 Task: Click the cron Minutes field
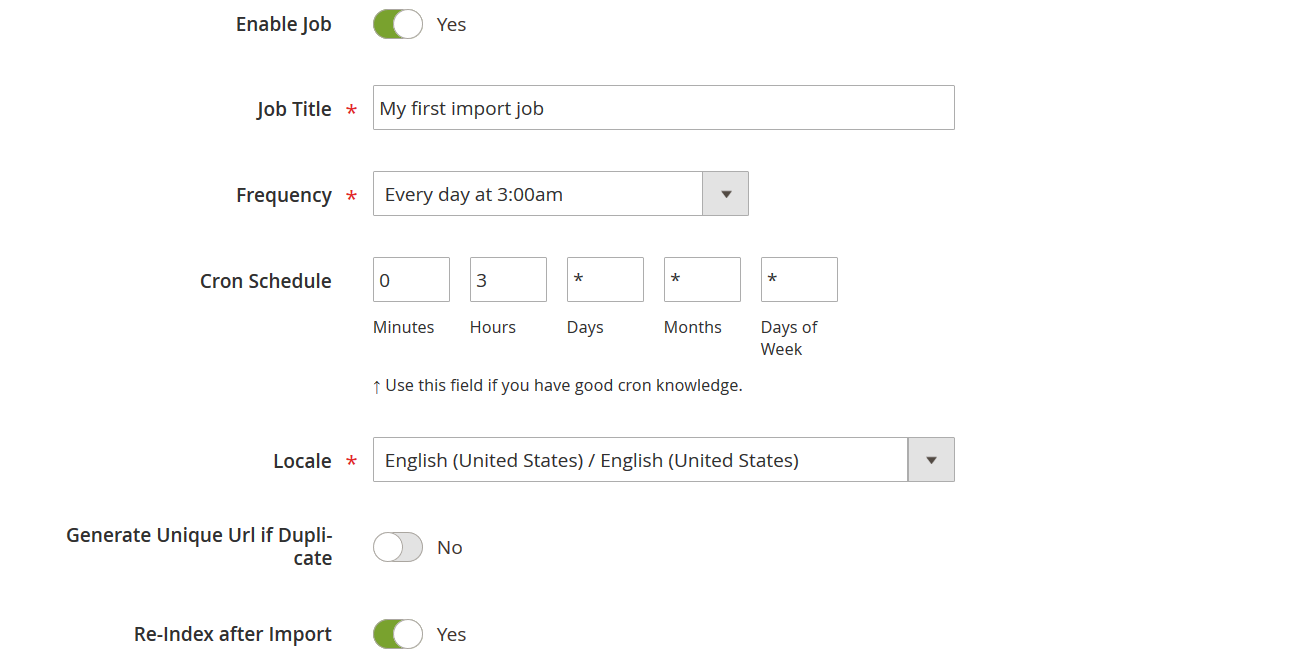click(x=411, y=280)
